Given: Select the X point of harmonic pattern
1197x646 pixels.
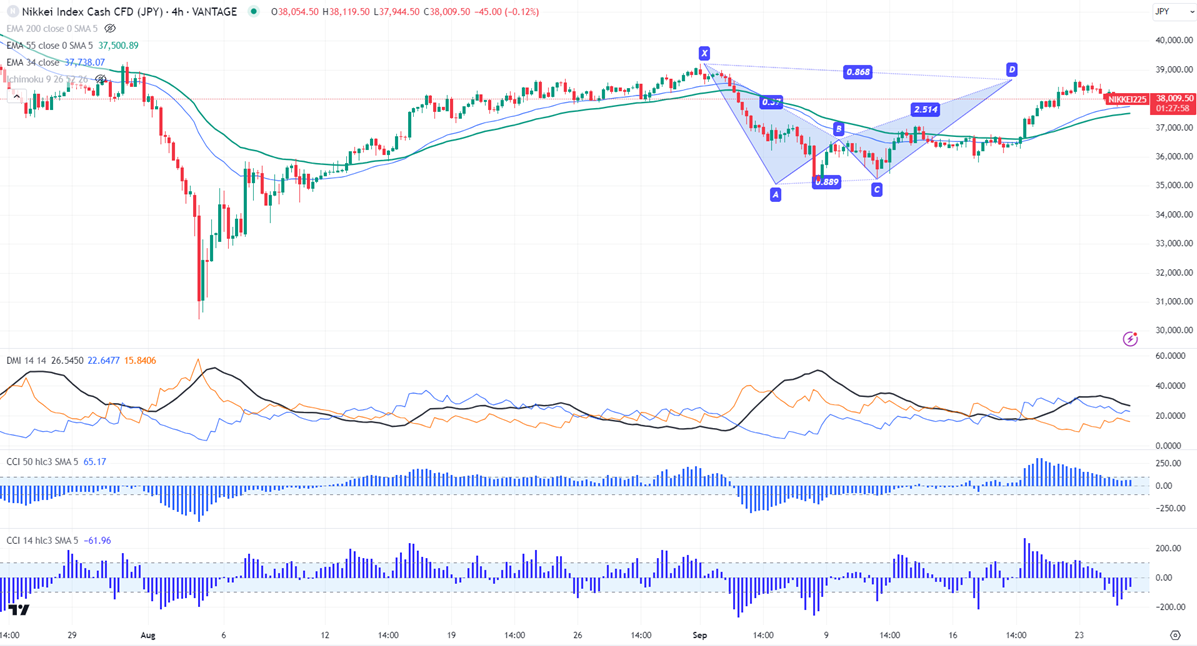Looking at the screenshot, I should coord(704,53).
